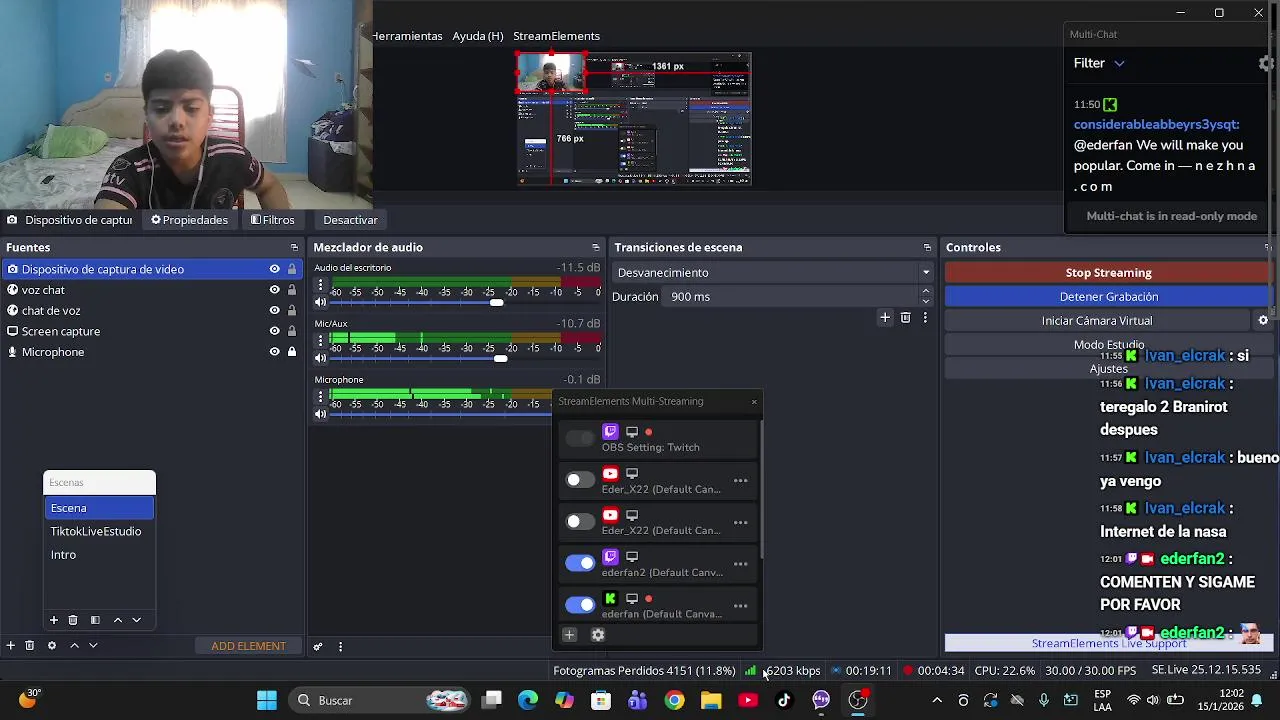Disable ederfan Kick destination switch

[580, 605]
